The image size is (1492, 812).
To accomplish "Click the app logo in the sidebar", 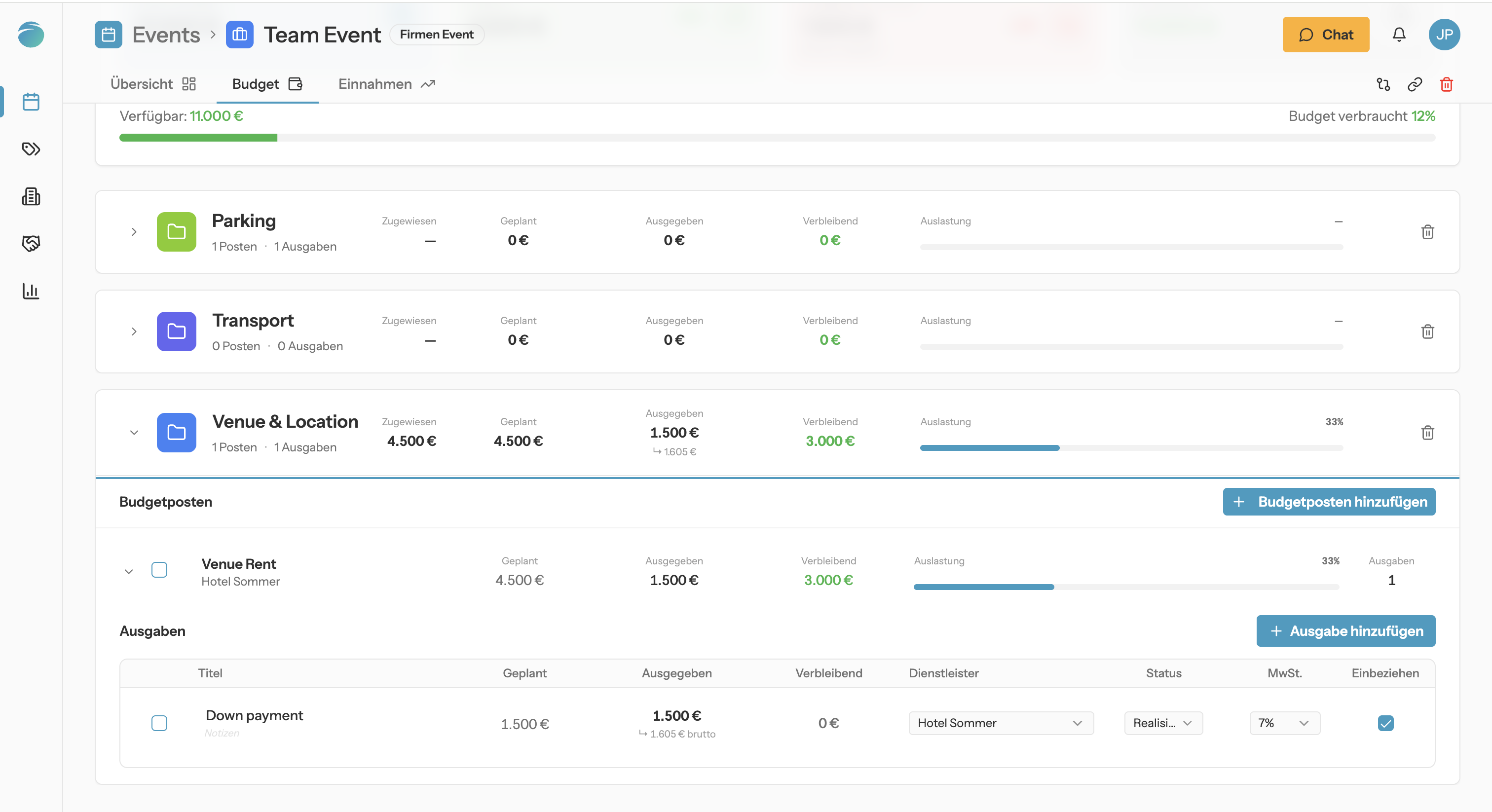I will 31,35.
